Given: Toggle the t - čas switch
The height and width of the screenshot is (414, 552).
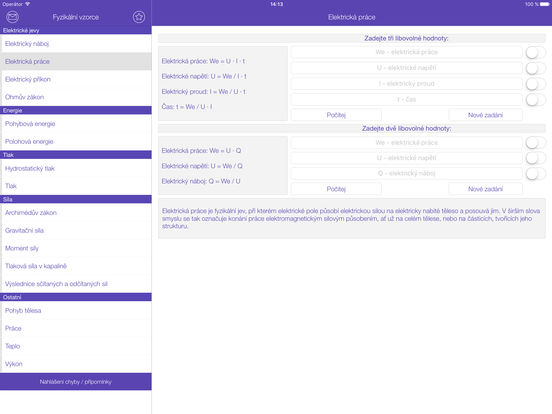Looking at the screenshot, I should pos(535,100).
